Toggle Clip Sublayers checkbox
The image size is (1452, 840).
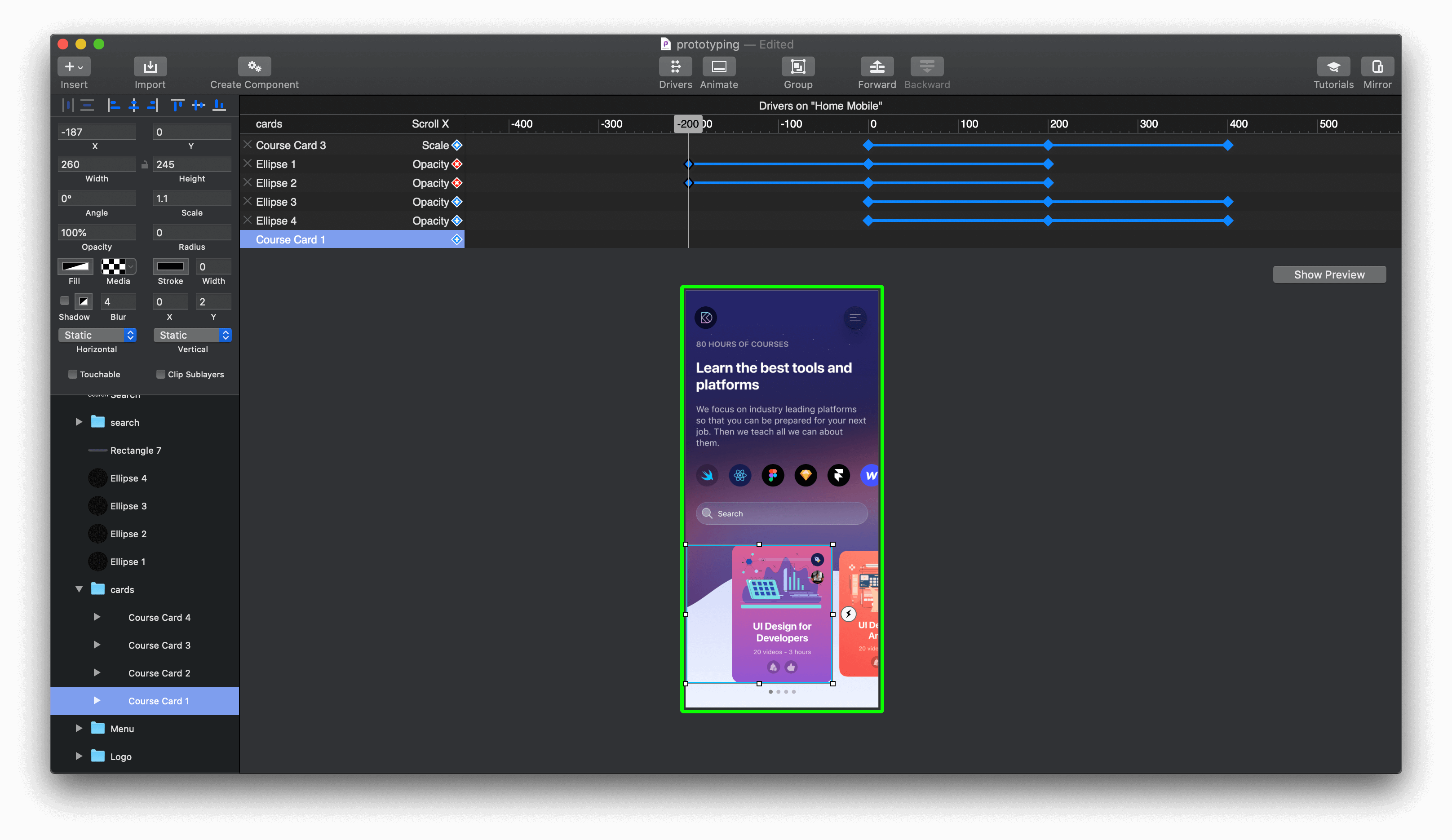pos(159,374)
